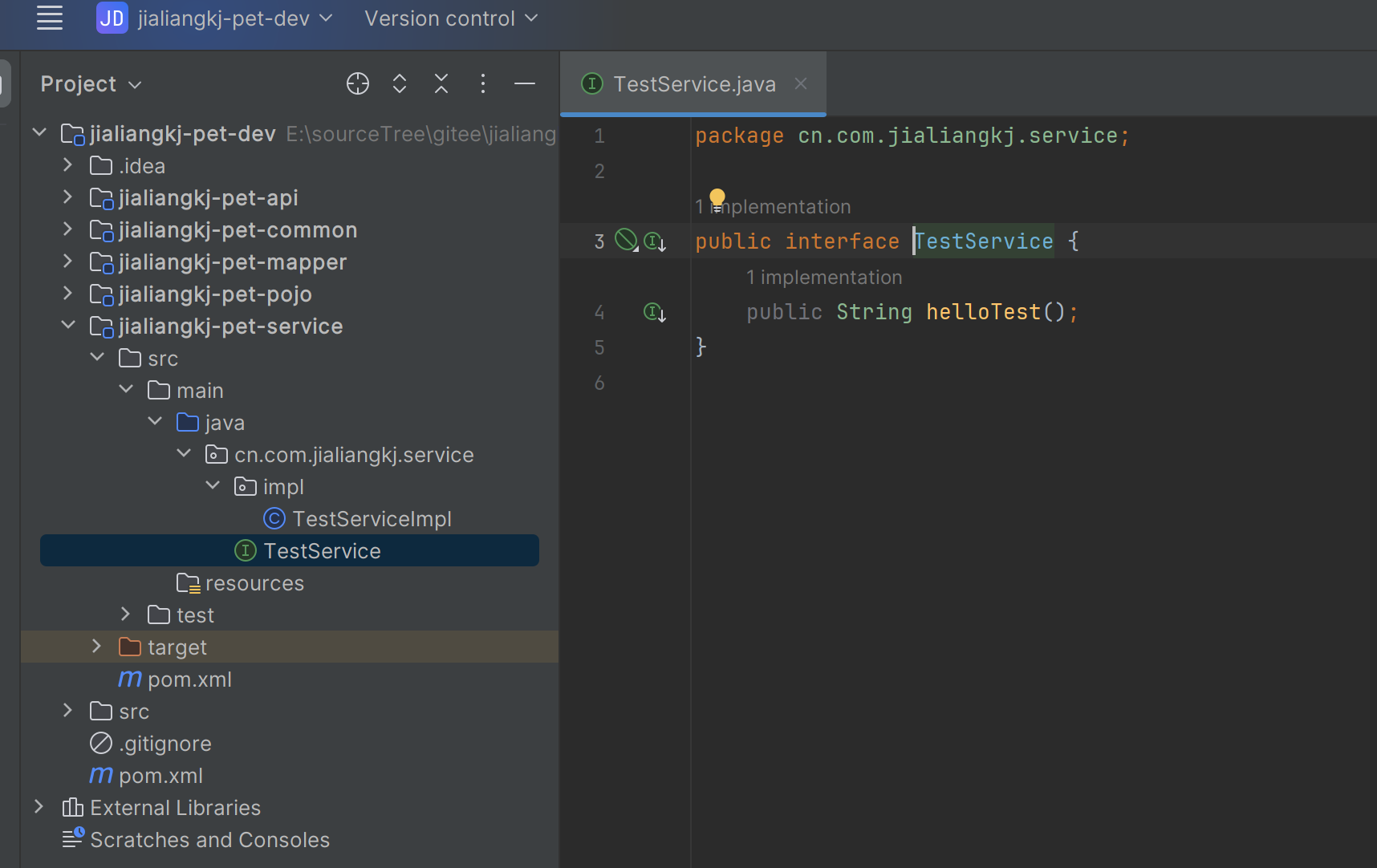Expand the jialiangkj-pet-mapper module
The image size is (1377, 868).
point(68,261)
